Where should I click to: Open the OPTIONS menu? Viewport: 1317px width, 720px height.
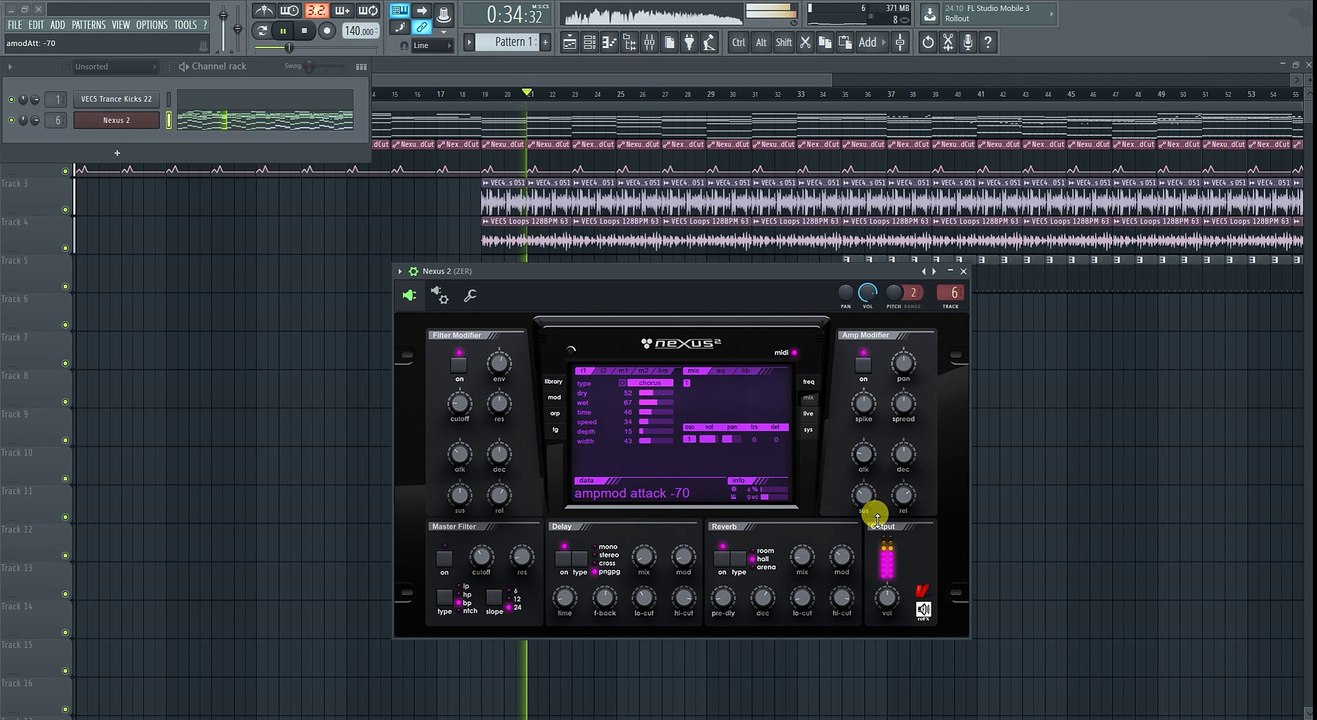[x=152, y=25]
